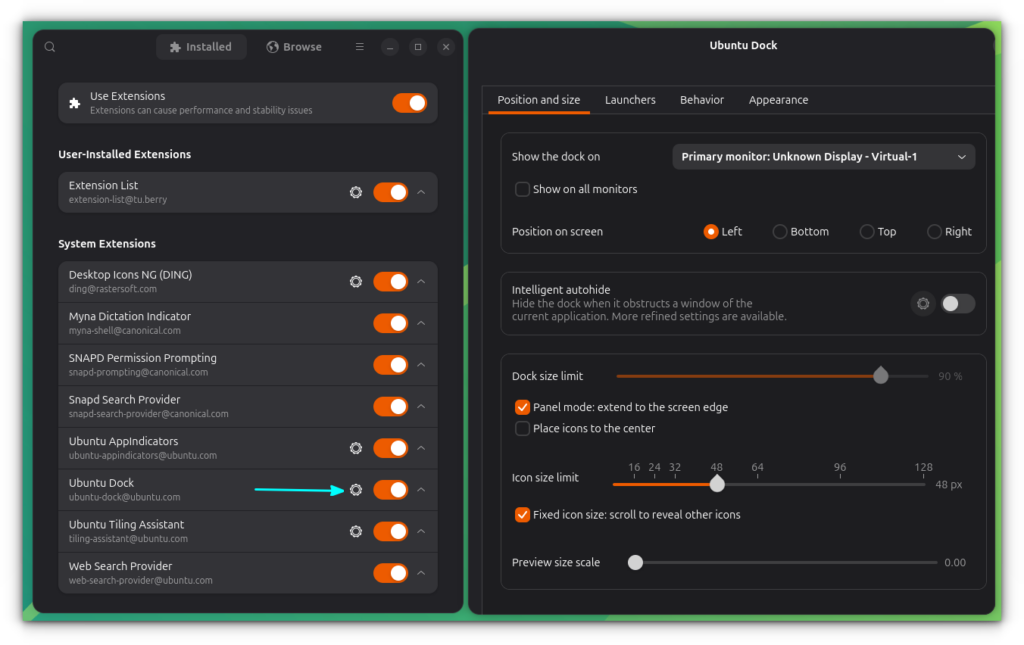Screen dimensions: 1024x645
Task: Expand Myna Dictation Indicator details
Action: [x=421, y=323]
